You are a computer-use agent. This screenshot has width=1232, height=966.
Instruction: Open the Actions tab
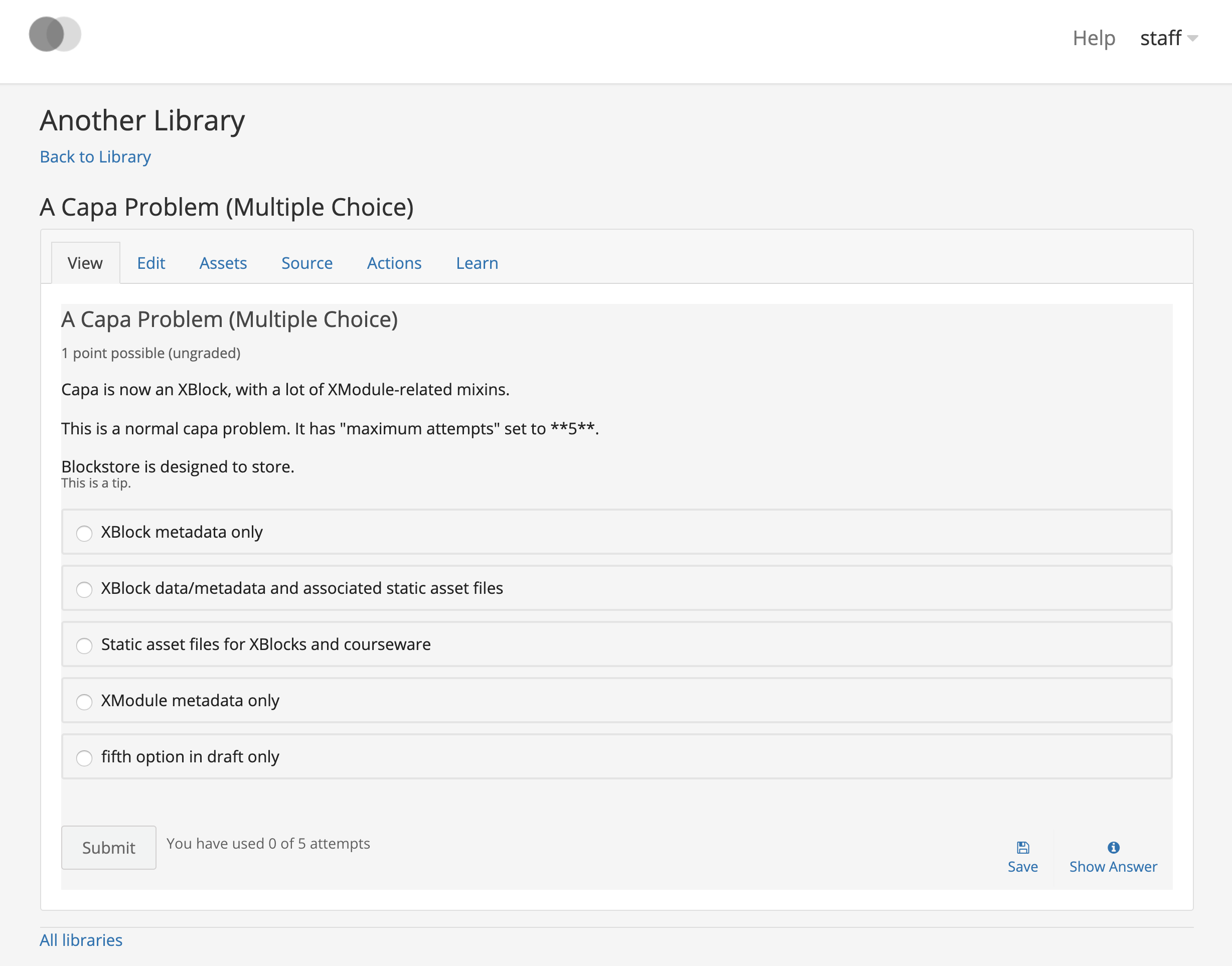point(394,263)
